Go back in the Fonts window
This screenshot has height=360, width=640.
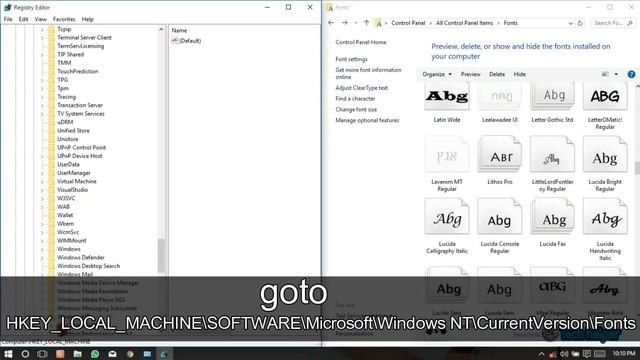[331, 23]
